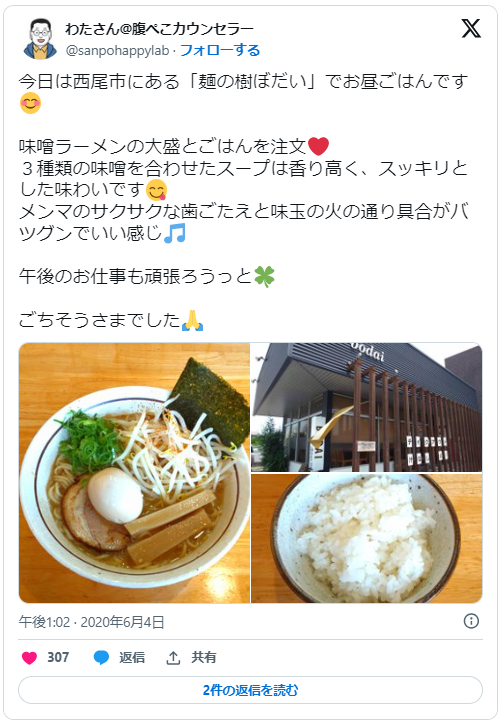Click the tweet text about miso ramen
503x727 pixels.
163,147
